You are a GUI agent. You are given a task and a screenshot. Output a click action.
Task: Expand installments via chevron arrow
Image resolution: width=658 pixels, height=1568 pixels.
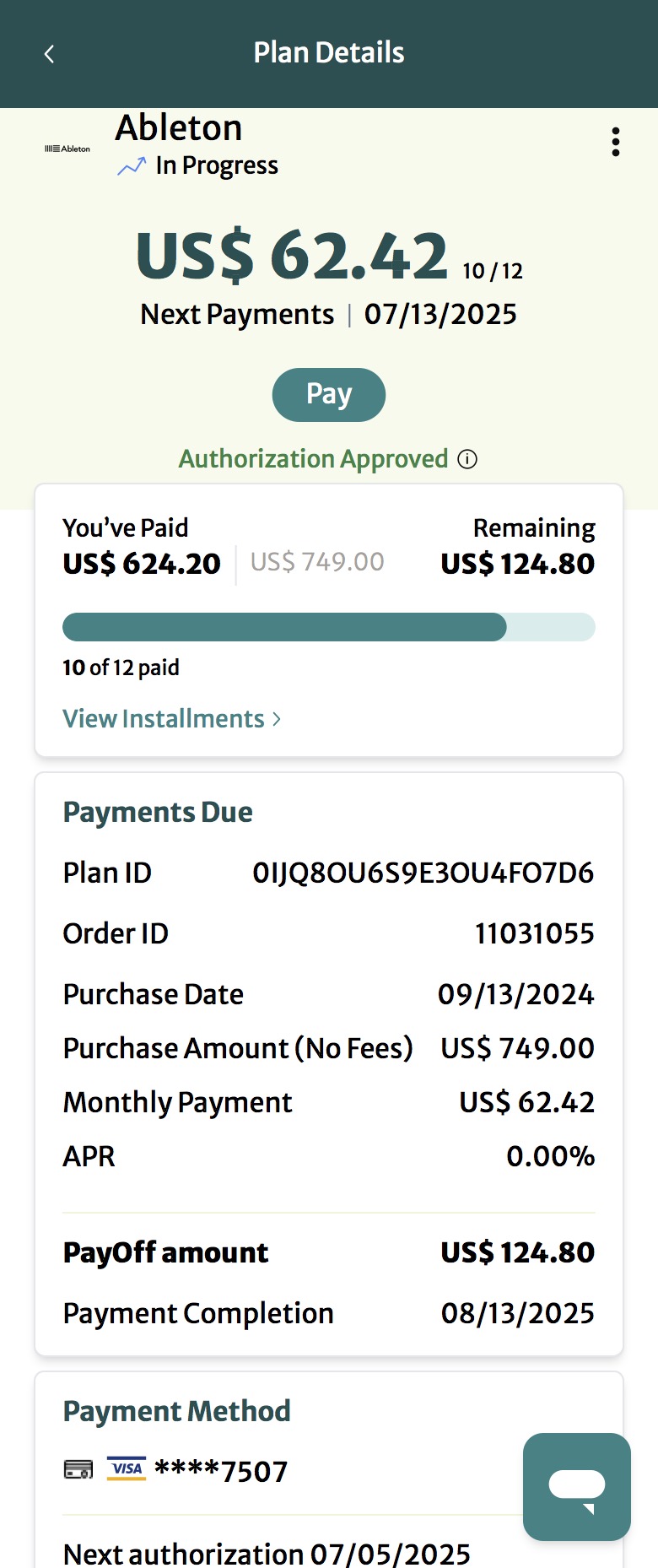(x=277, y=719)
